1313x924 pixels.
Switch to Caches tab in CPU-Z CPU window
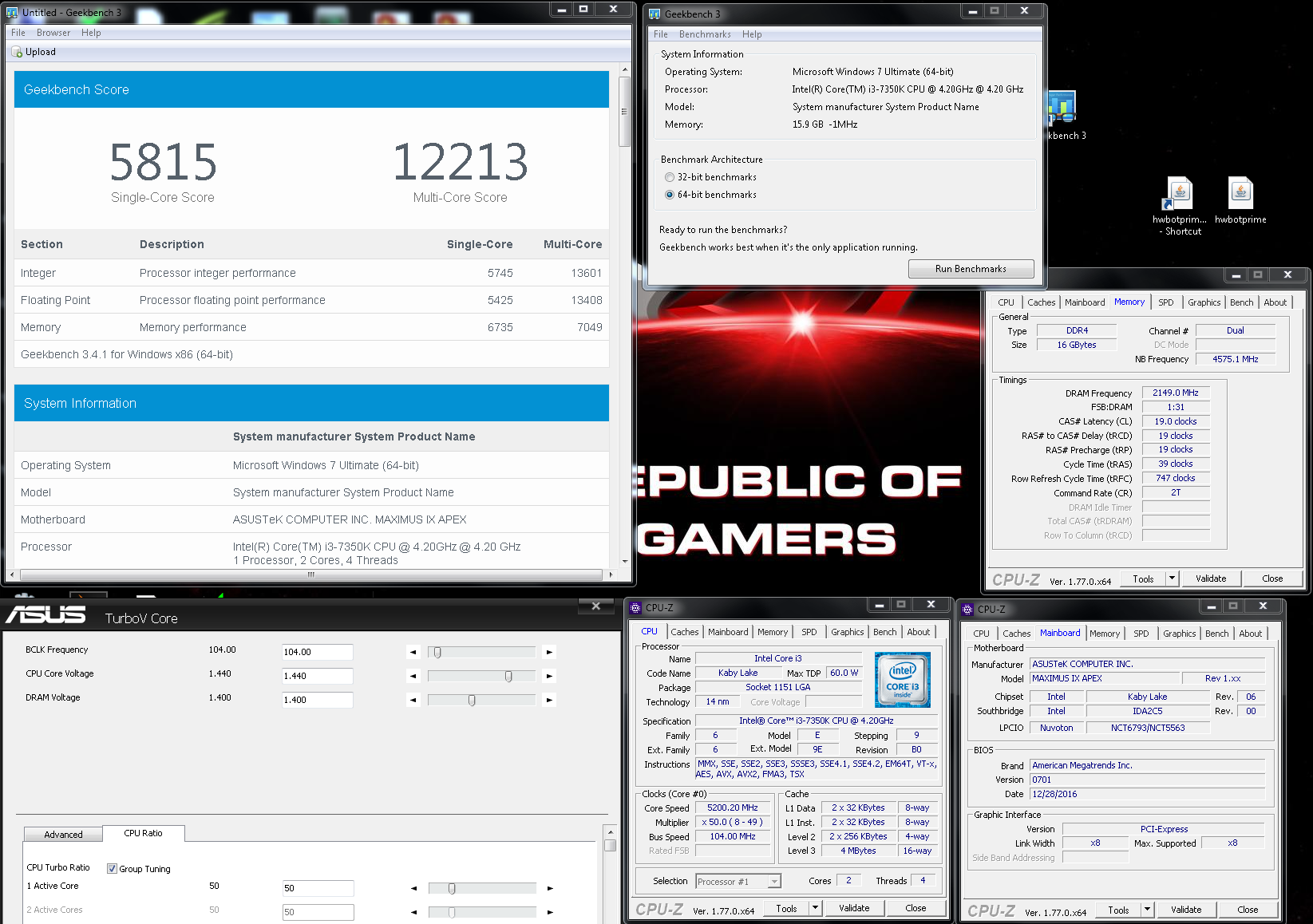pos(685,632)
